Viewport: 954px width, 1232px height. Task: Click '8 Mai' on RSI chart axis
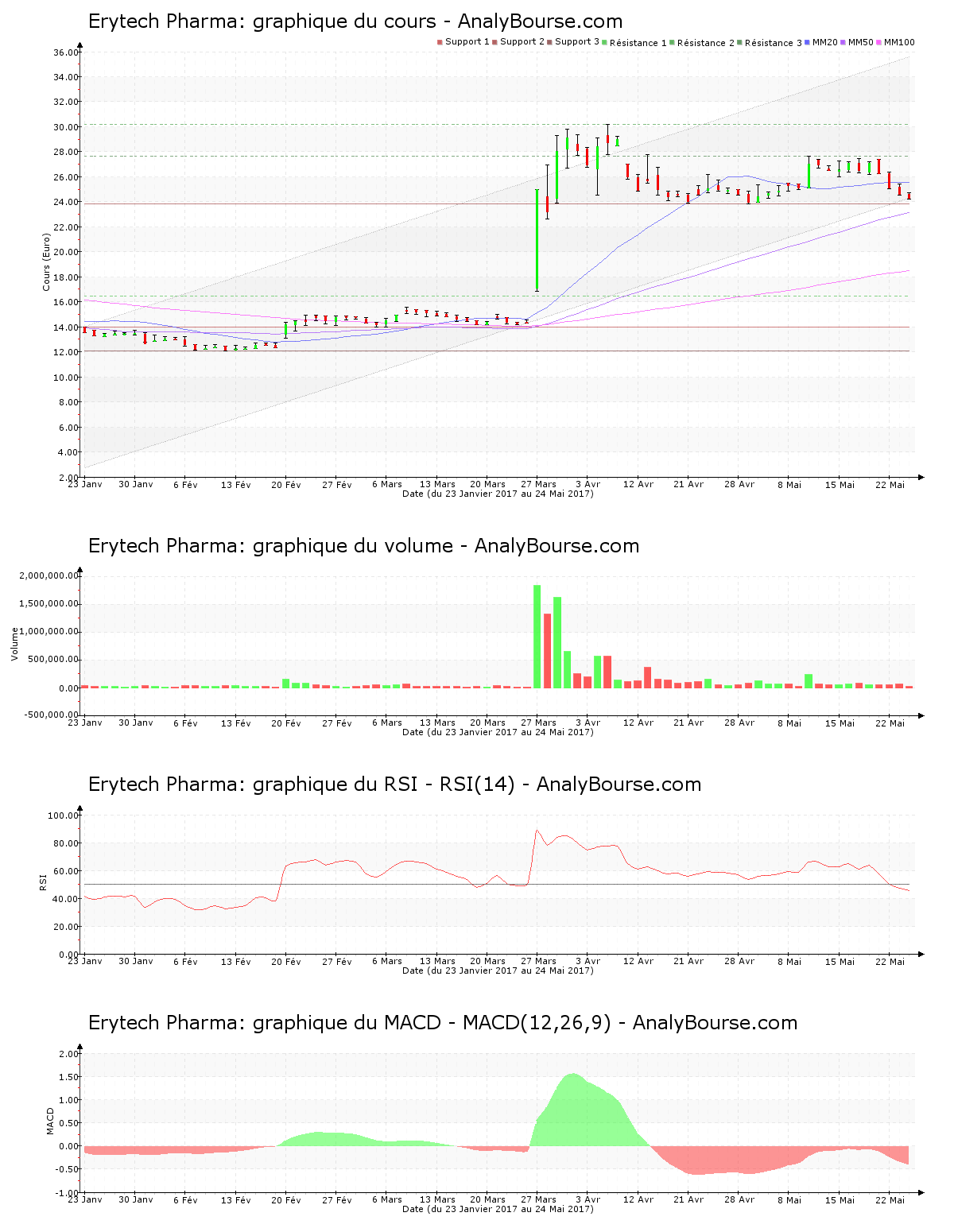(x=789, y=961)
